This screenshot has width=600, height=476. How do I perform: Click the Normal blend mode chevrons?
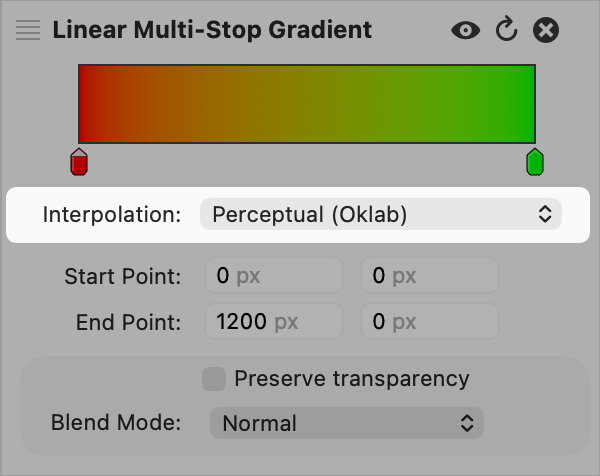tap(466, 423)
